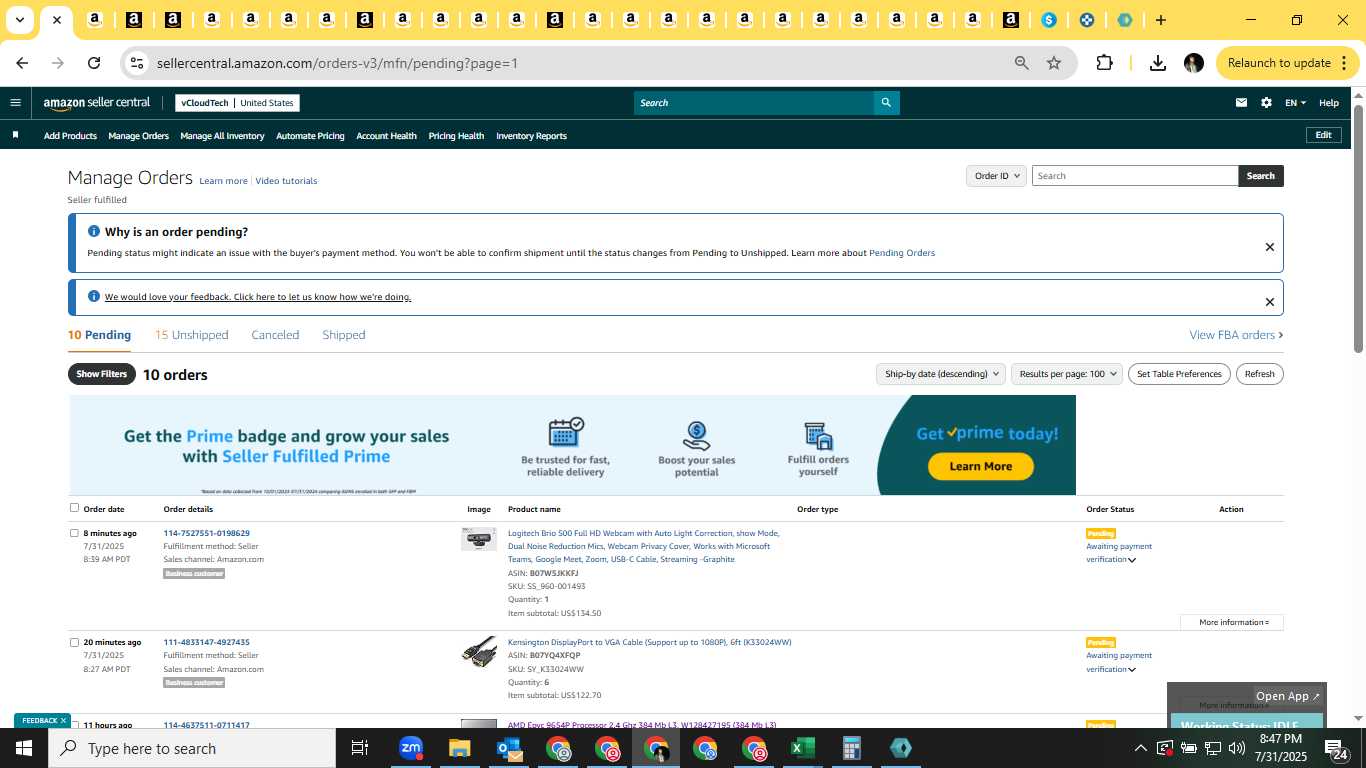The width and height of the screenshot is (1366, 768).
Task: Click the Refresh orders button
Action: 1260,374
